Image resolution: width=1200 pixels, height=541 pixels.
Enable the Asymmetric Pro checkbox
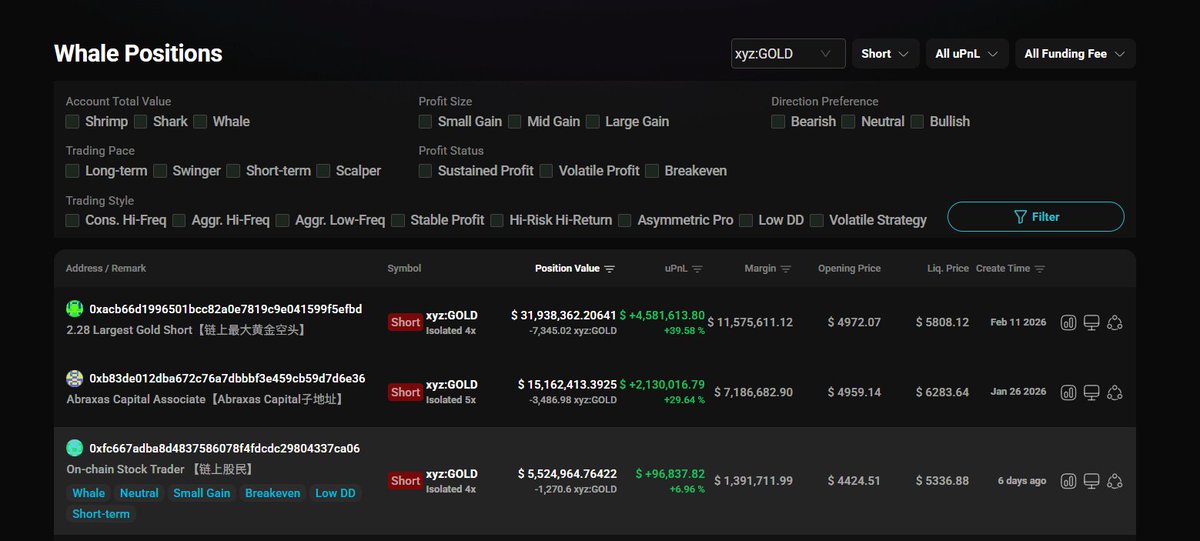(625, 220)
